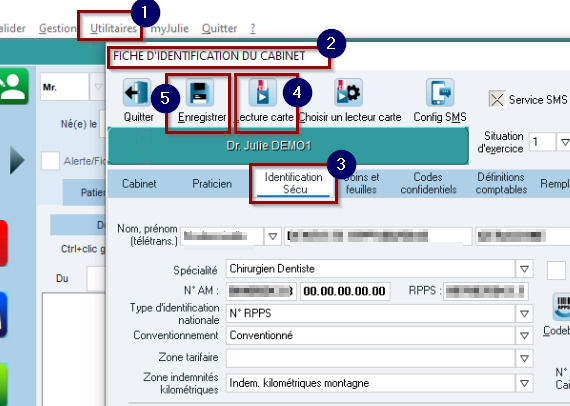Toggle the Service SMS checkbox
This screenshot has width=570, height=406.
point(497,99)
